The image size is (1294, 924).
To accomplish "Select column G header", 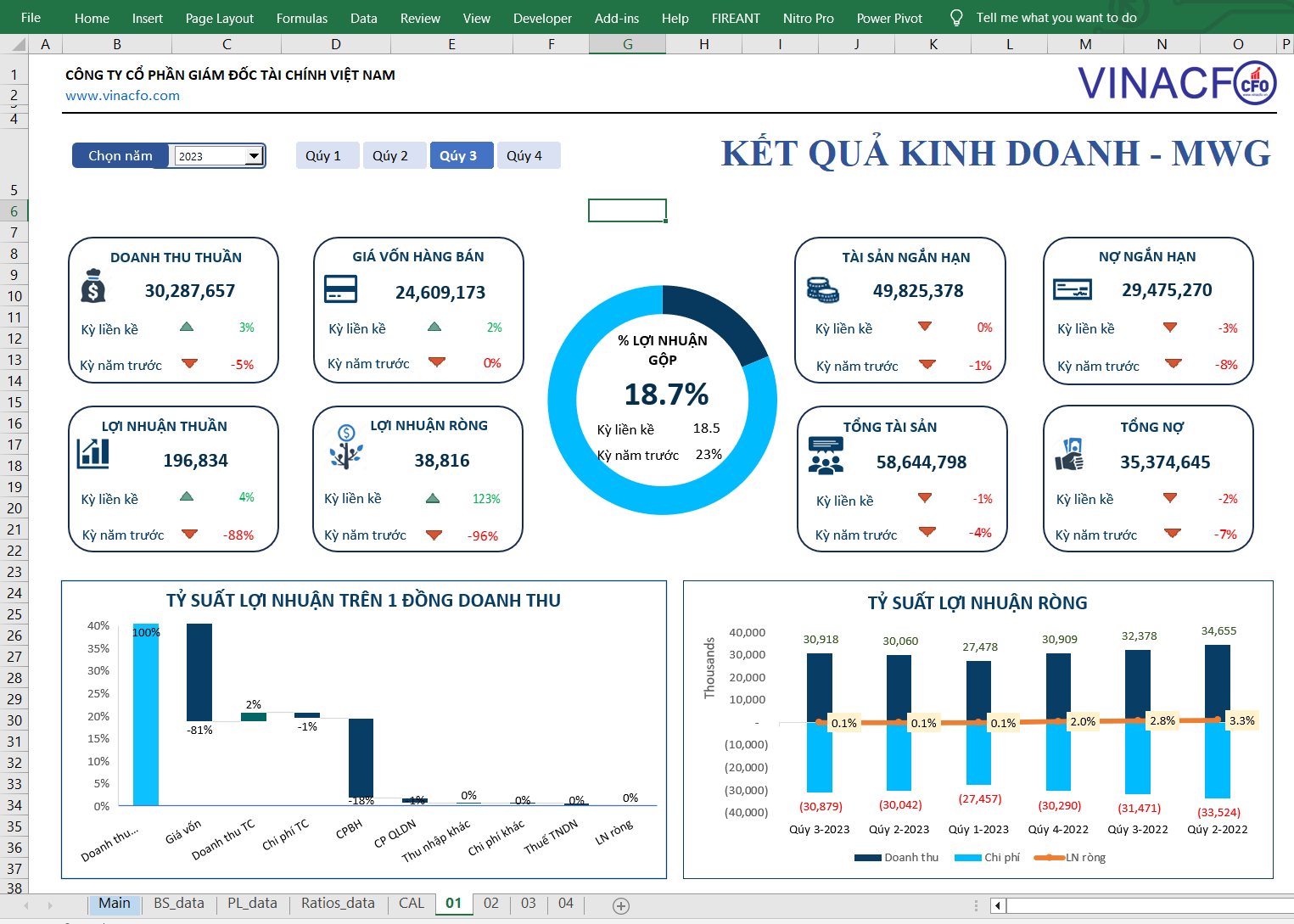I will tap(628, 44).
